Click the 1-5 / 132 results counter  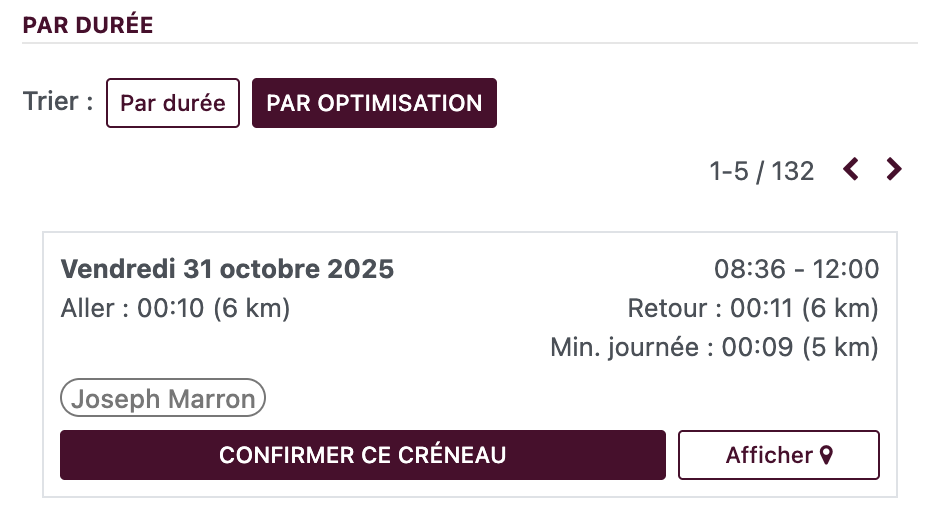(762, 171)
